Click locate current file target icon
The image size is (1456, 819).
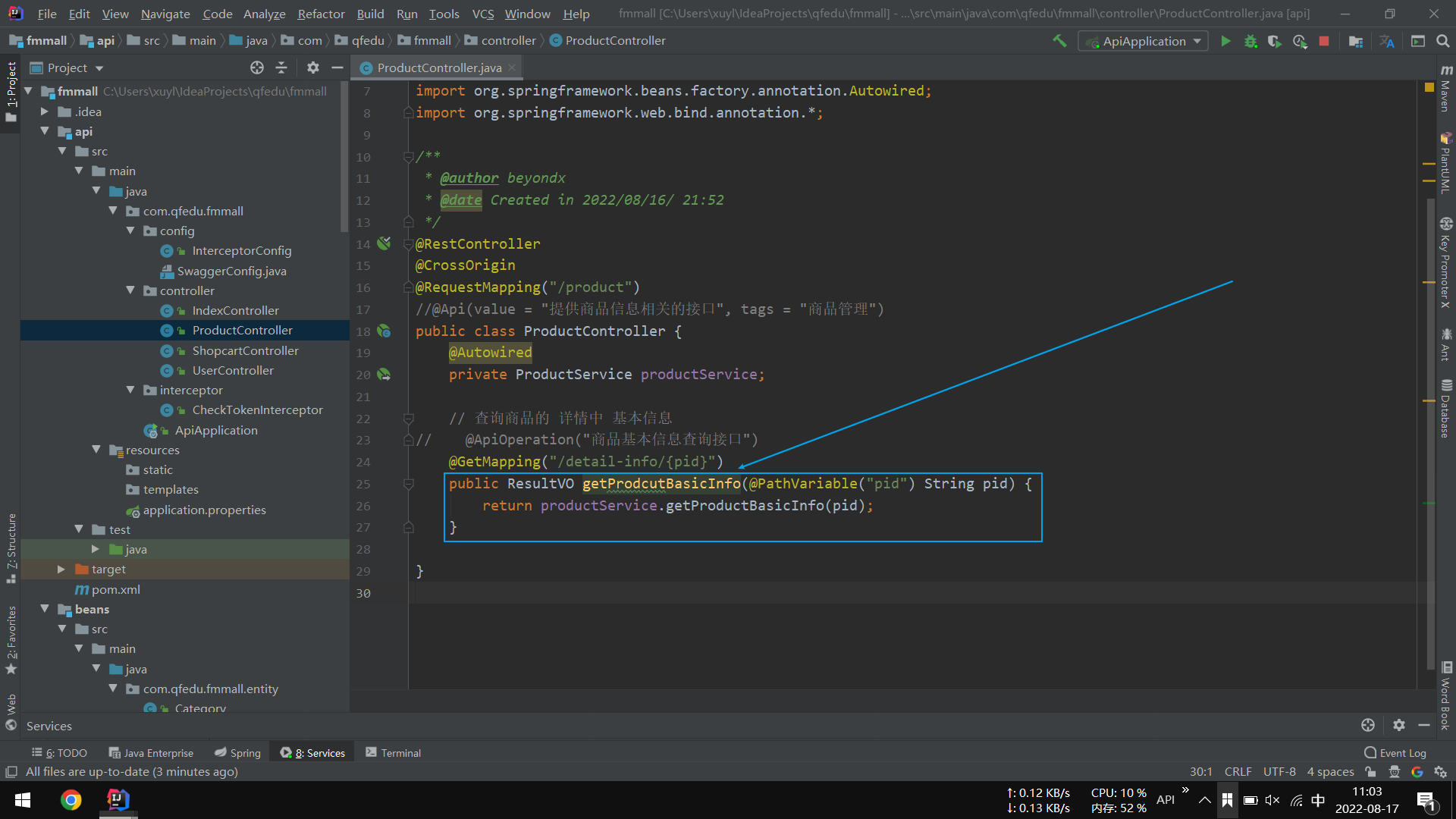pos(257,67)
